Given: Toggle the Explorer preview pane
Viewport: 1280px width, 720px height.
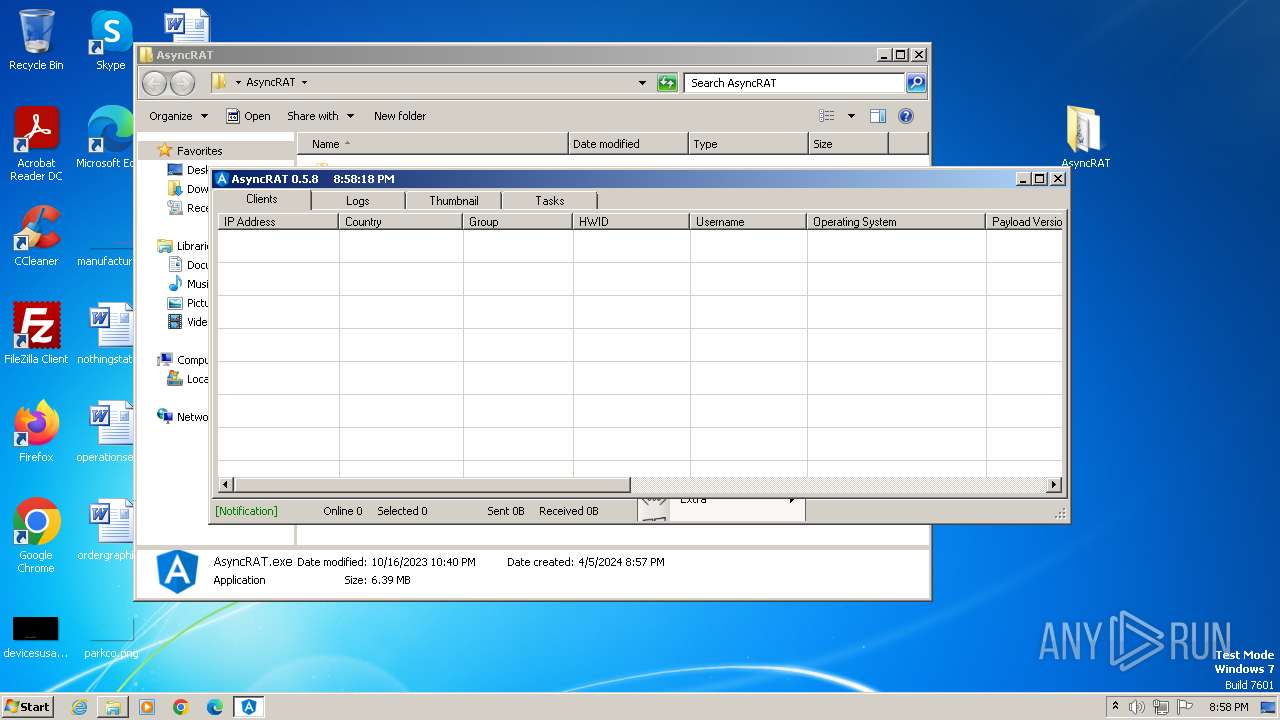Looking at the screenshot, I should tap(878, 116).
